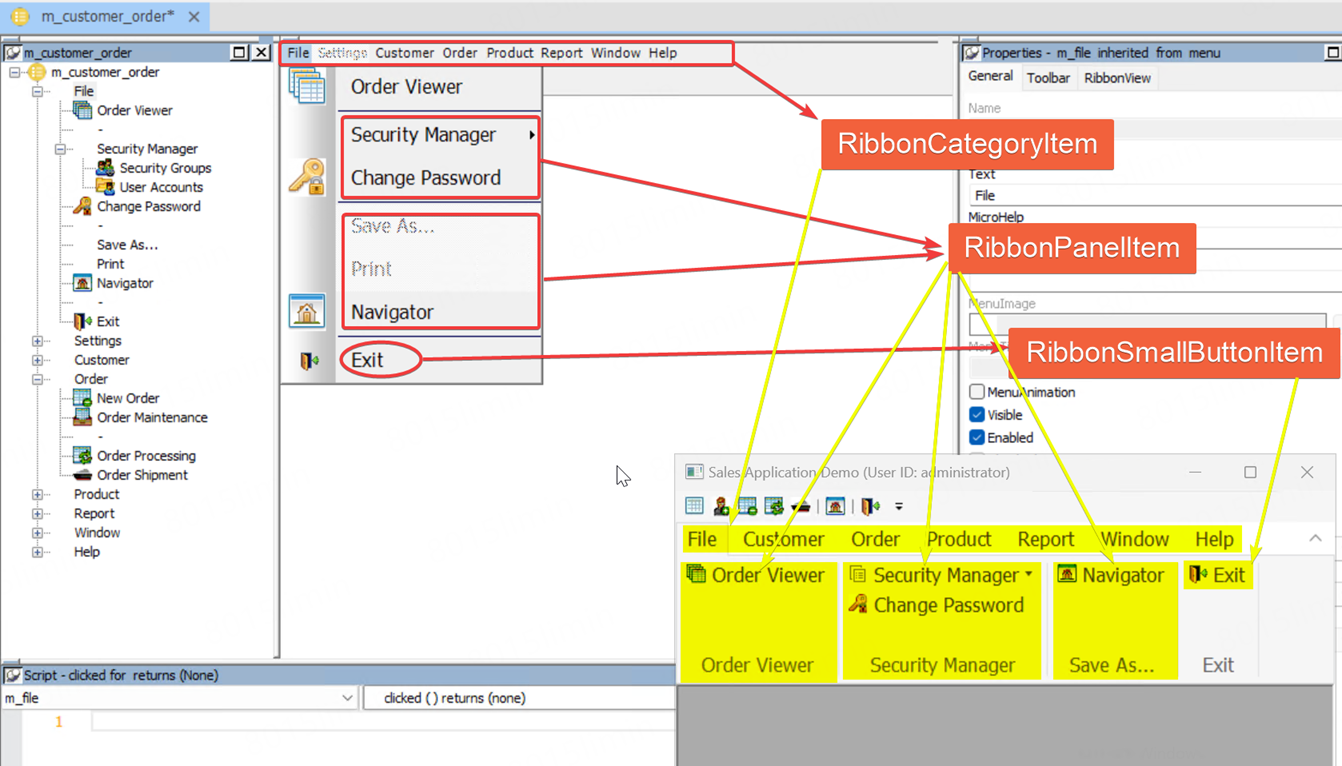Viewport: 1342px width, 766px height.
Task: Click the Navigator house icon in the dropdown menu
Action: (x=307, y=312)
